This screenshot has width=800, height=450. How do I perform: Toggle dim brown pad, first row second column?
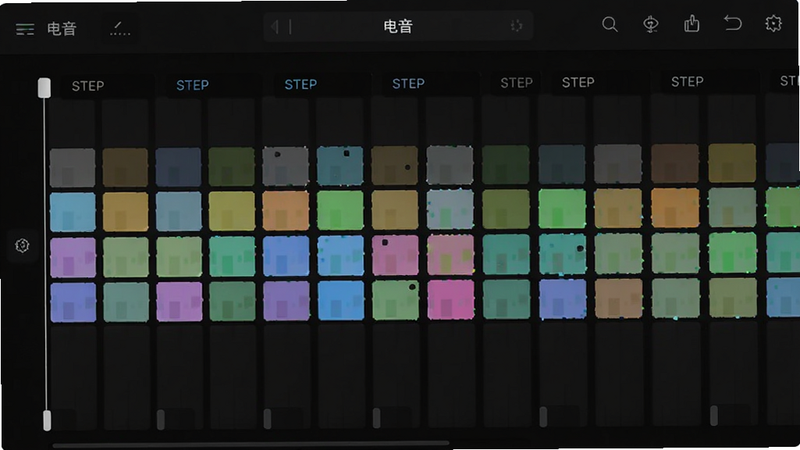(125, 167)
